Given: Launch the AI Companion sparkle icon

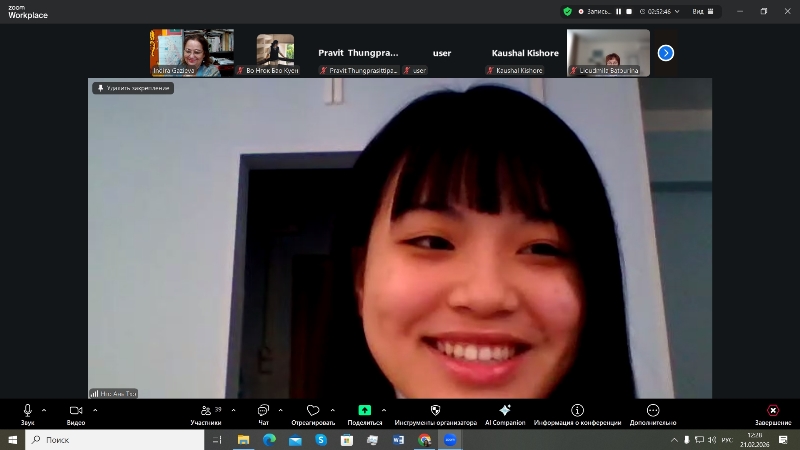Looking at the screenshot, I should pyautogui.click(x=505, y=411).
